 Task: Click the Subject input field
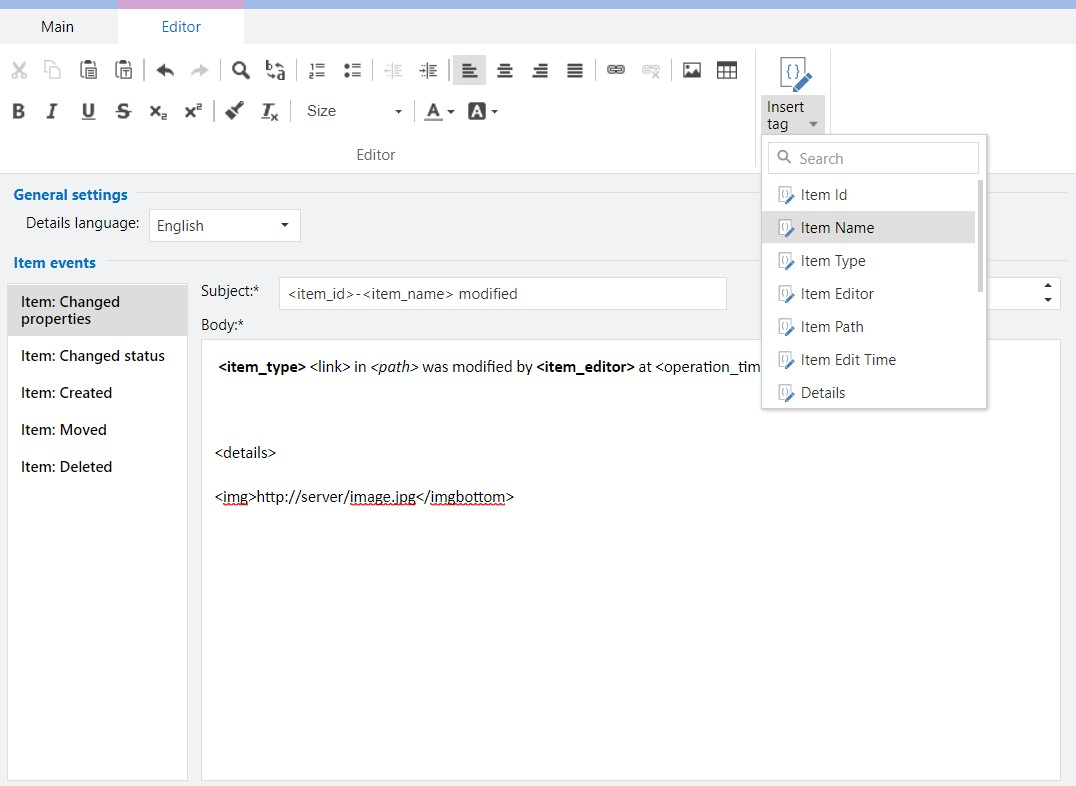(x=502, y=294)
